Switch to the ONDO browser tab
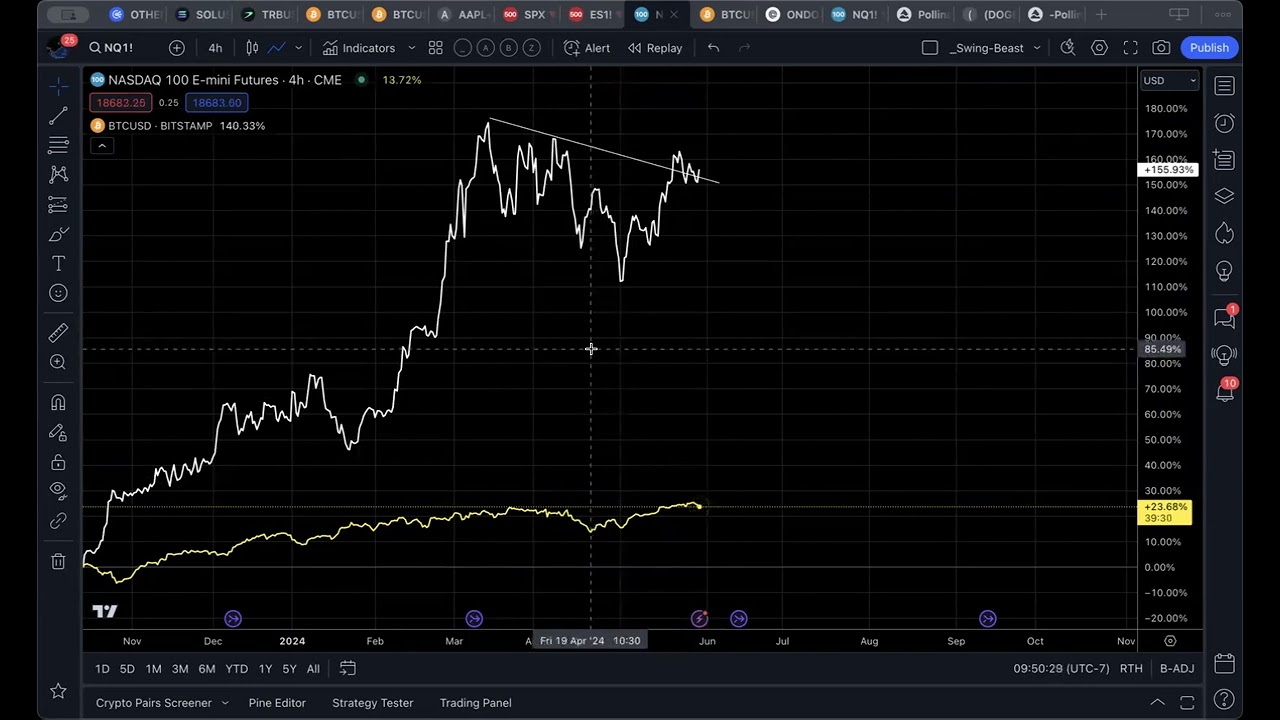 (x=792, y=14)
